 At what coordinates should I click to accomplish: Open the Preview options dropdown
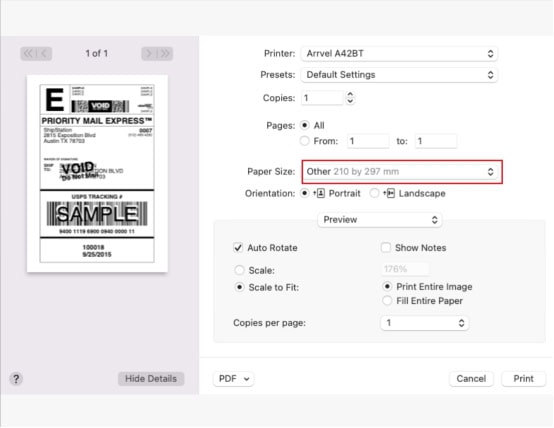tap(380, 220)
